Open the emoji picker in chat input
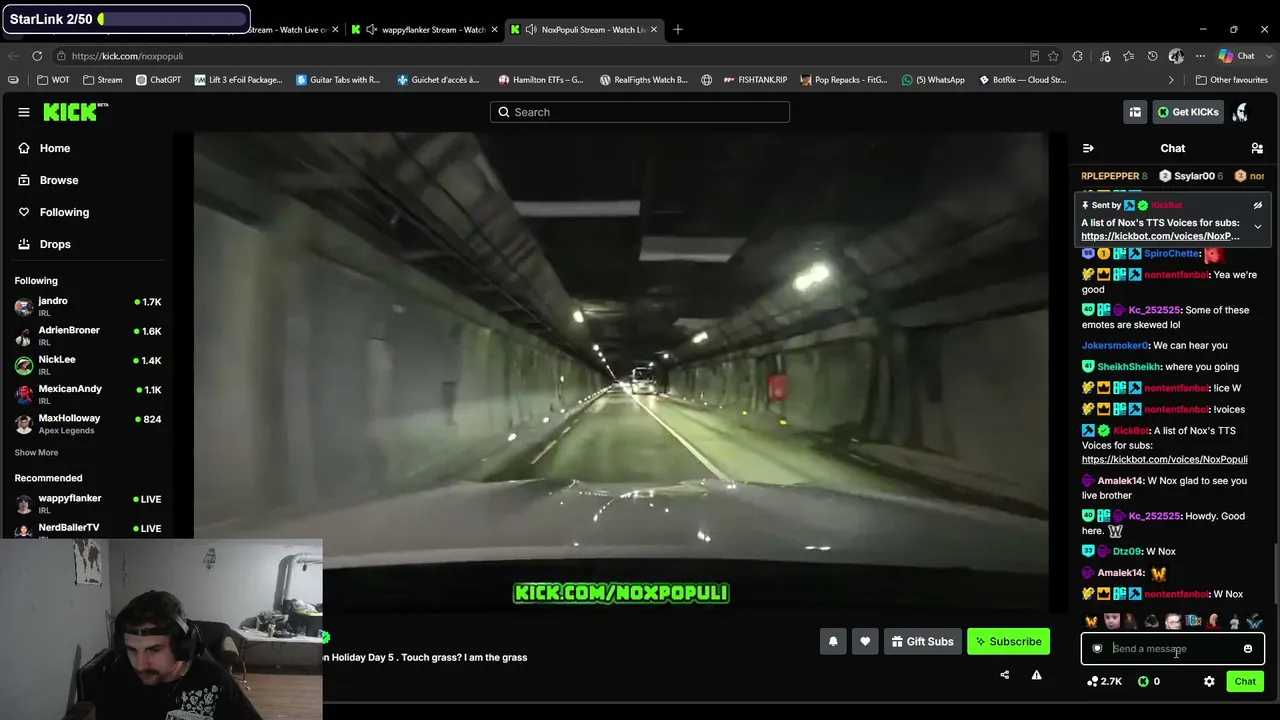The image size is (1280, 720). click(x=1248, y=649)
